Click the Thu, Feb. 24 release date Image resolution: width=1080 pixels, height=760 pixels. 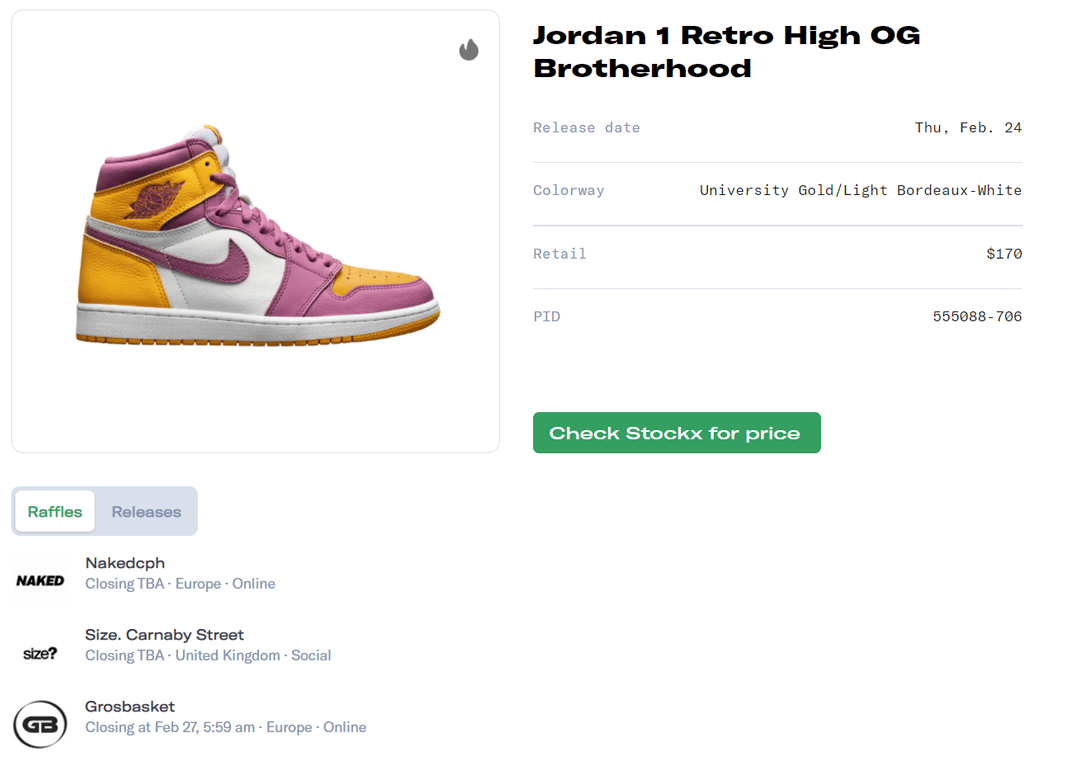[968, 128]
